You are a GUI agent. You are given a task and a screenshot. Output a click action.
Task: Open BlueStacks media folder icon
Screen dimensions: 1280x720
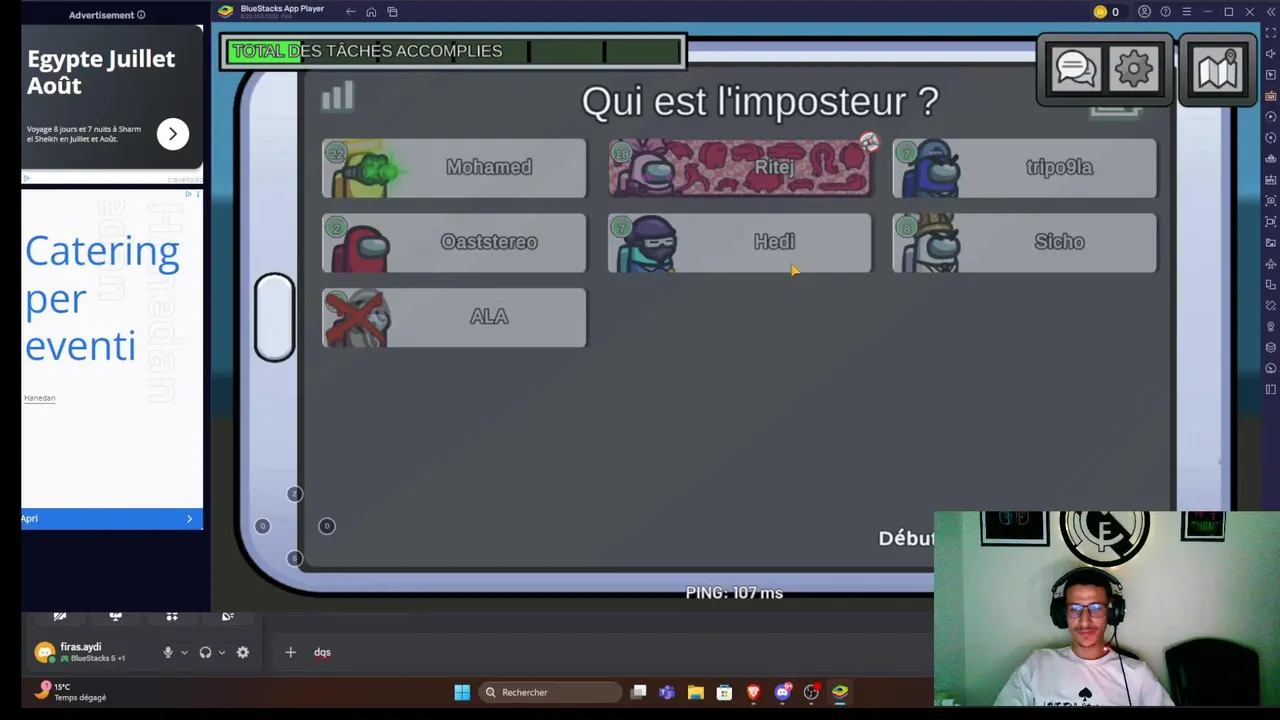(1271, 243)
